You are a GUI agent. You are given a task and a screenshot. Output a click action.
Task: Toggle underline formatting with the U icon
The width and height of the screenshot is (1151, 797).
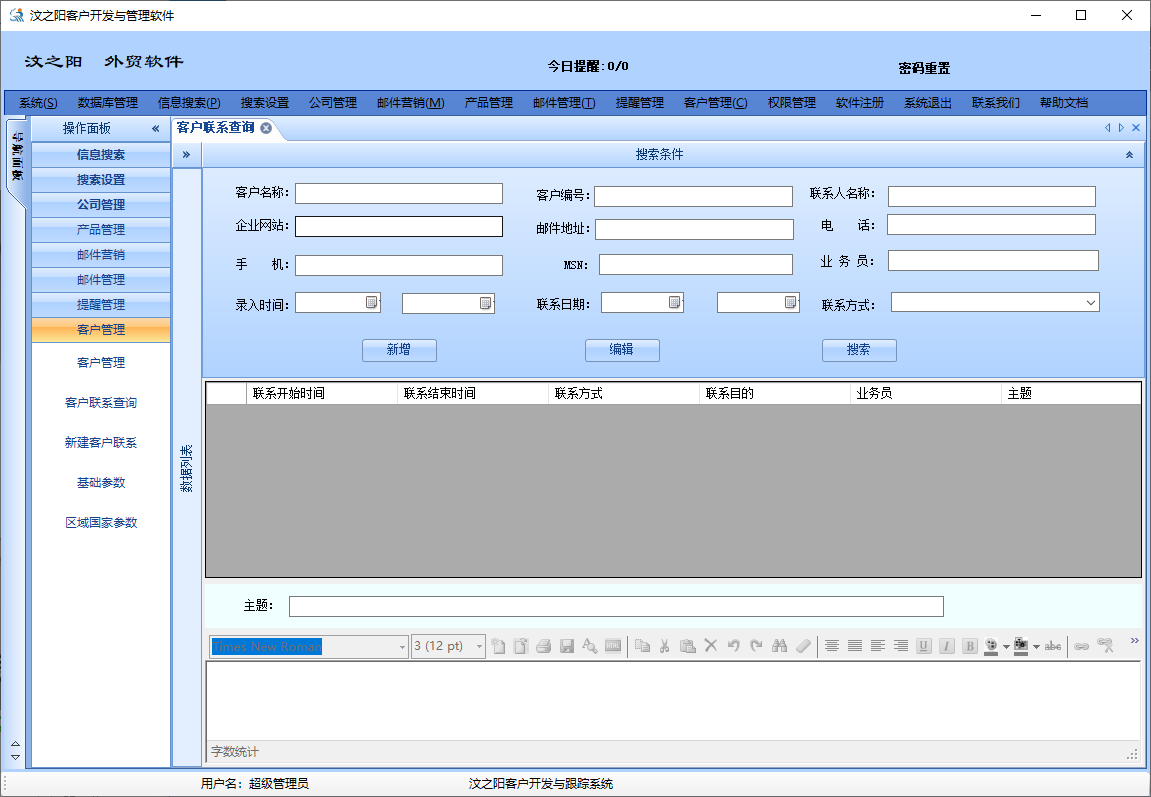pyautogui.click(x=923, y=646)
